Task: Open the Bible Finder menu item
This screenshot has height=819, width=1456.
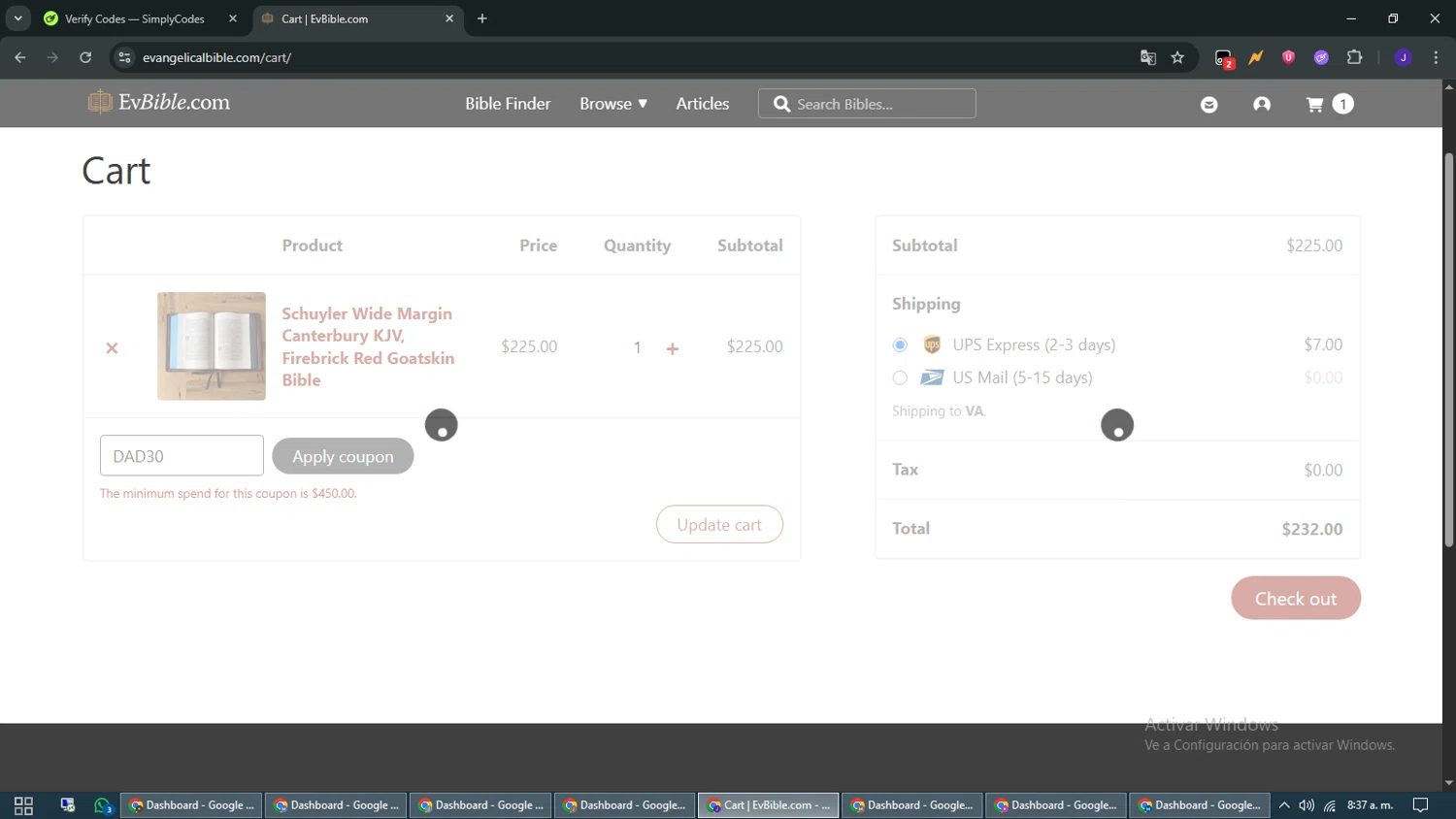Action: [x=508, y=104]
